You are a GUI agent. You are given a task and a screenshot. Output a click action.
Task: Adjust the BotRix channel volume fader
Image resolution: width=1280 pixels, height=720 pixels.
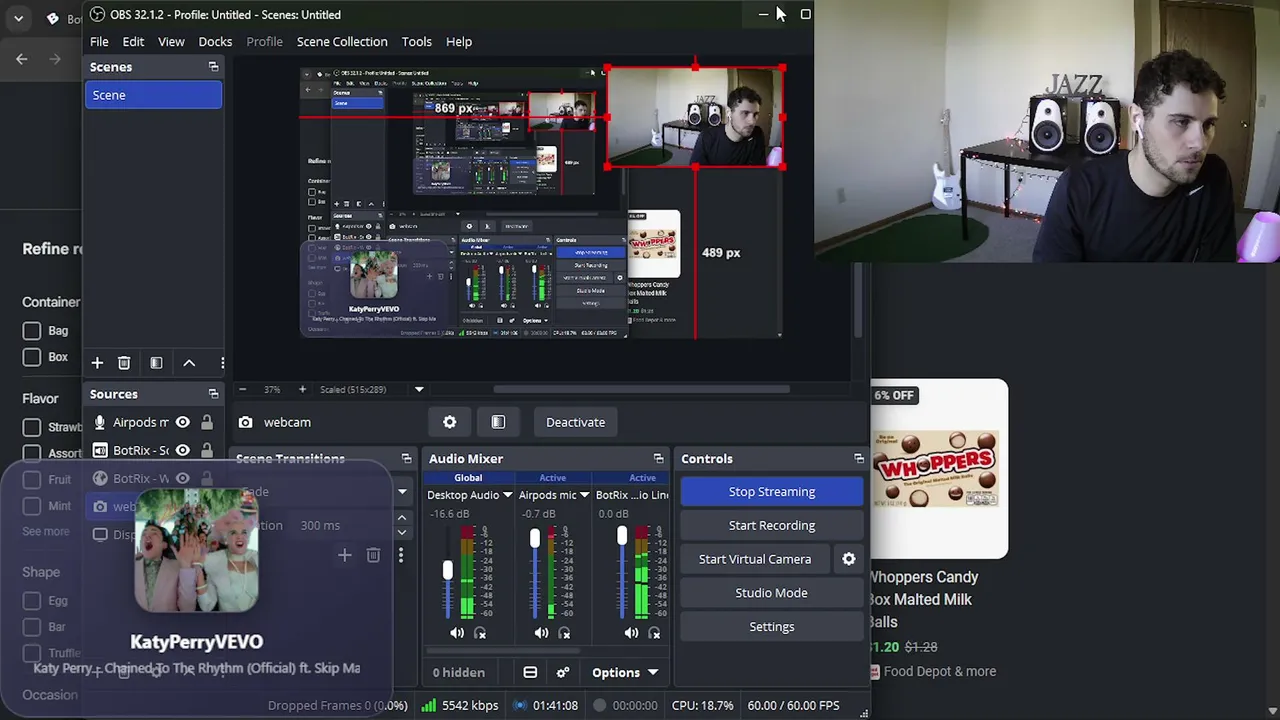(x=622, y=536)
